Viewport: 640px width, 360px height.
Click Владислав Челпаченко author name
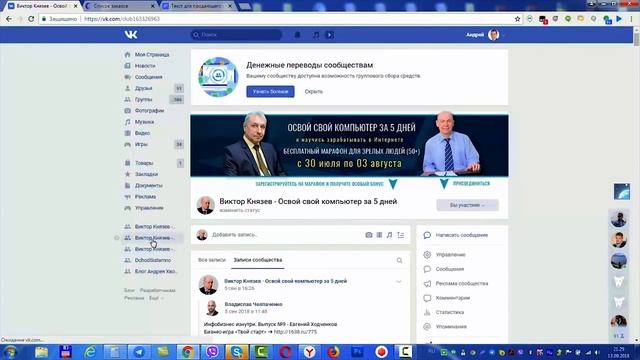click(x=253, y=304)
